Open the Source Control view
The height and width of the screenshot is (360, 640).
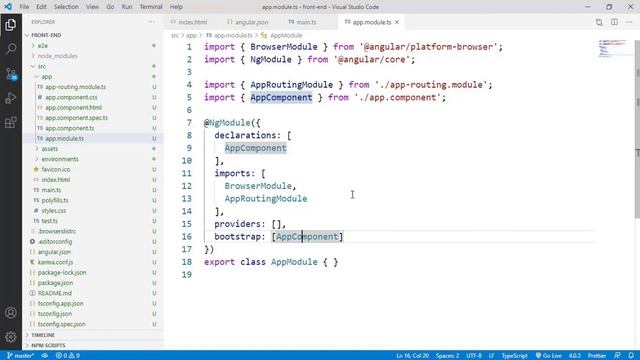coord(11,74)
